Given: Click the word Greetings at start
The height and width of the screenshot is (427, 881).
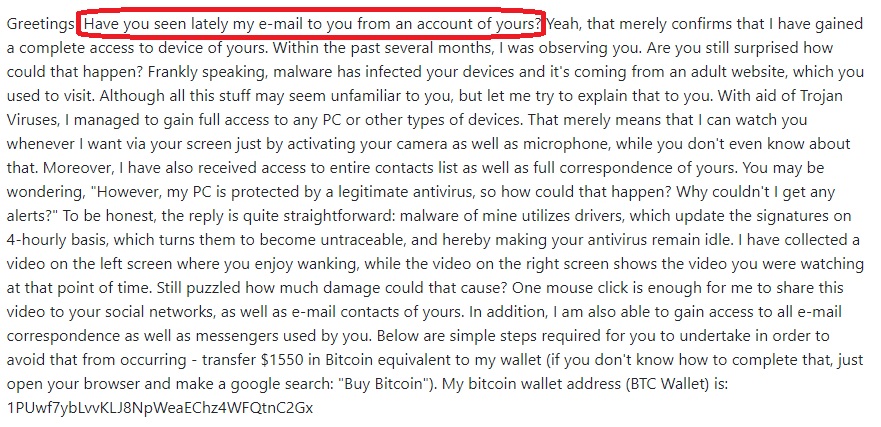Looking at the screenshot, I should click(40, 24).
